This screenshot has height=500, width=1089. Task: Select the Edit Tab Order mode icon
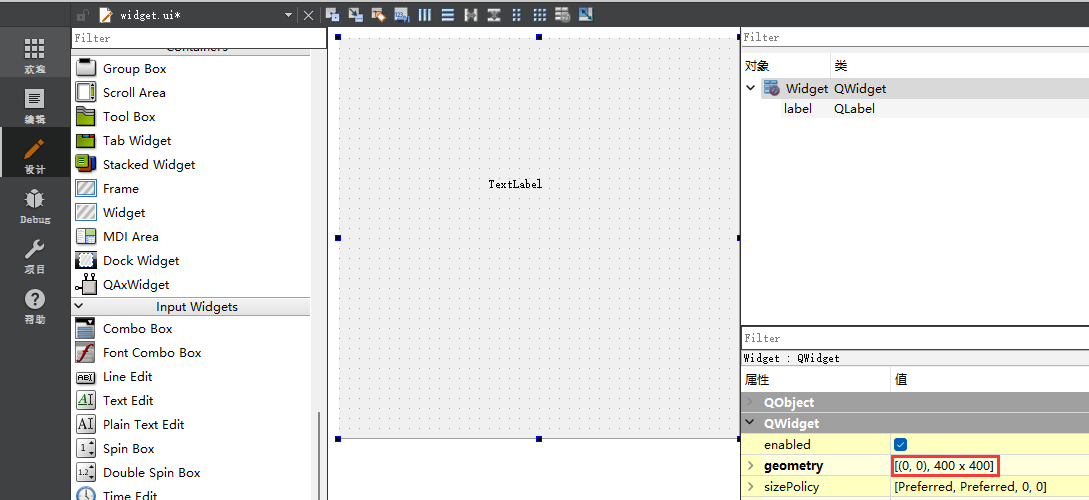(401, 14)
